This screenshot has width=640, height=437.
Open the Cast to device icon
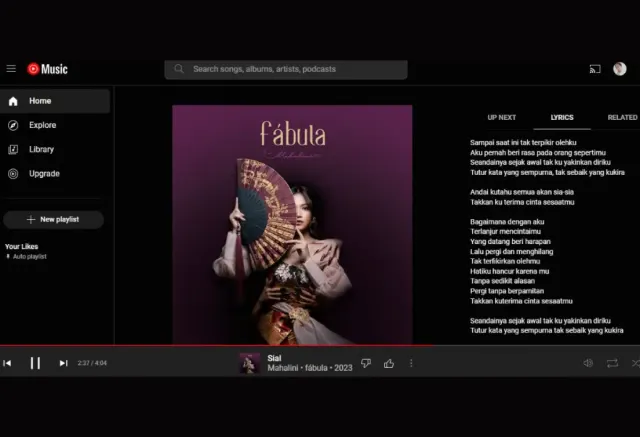(x=595, y=69)
